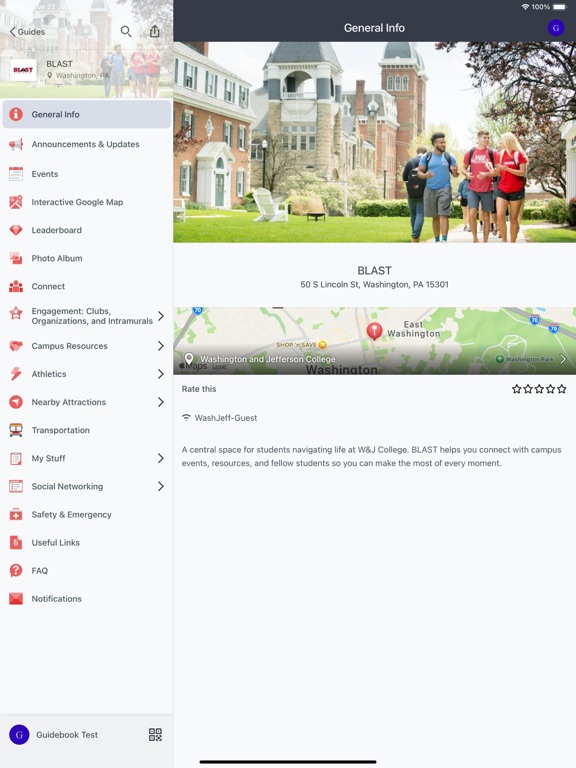This screenshot has height=768, width=576.
Task: Open the FAQ menu item
Action: [87, 571]
